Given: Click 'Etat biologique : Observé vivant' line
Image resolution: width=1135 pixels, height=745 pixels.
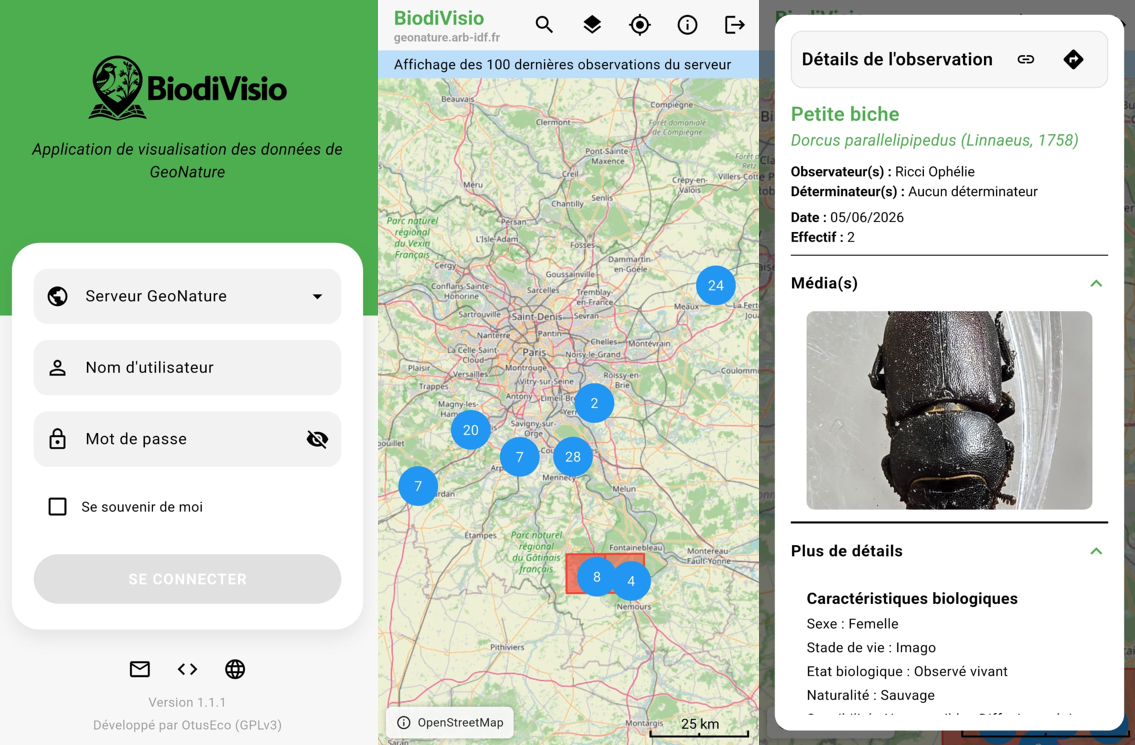Looking at the screenshot, I should [907, 671].
